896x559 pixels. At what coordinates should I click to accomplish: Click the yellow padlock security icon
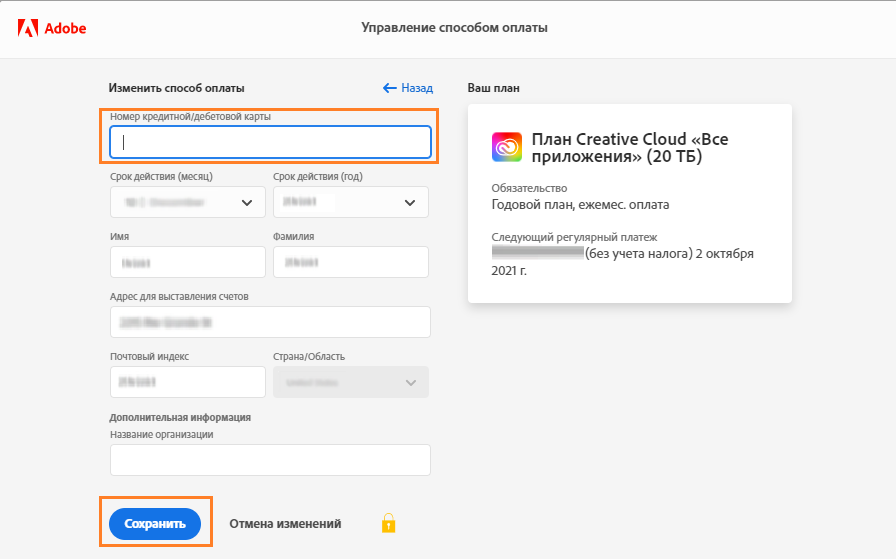(388, 523)
